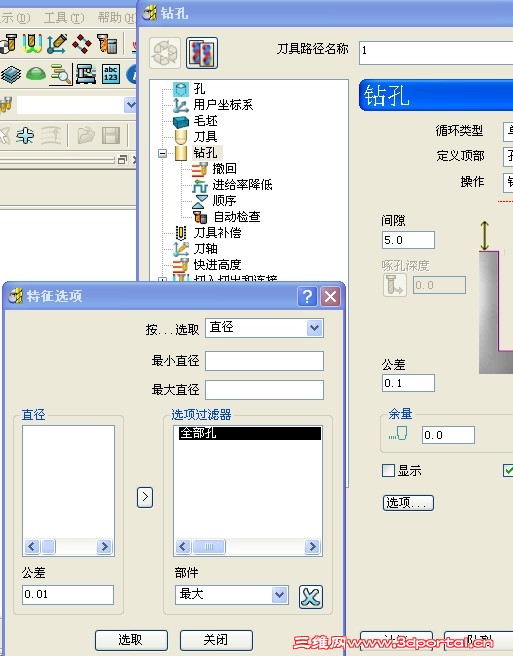The width and height of the screenshot is (513, 656).
Task: Click the 间隙 value field 5.0
Action: click(408, 240)
